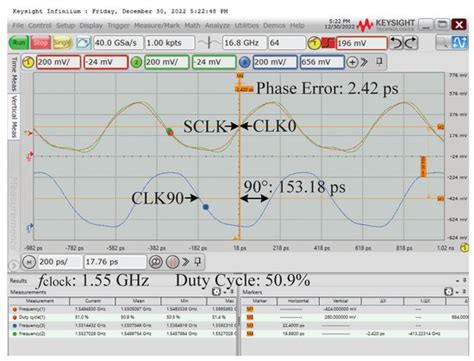474x361 pixels.
Task: Click the add channel plus icon
Action: 352,62
